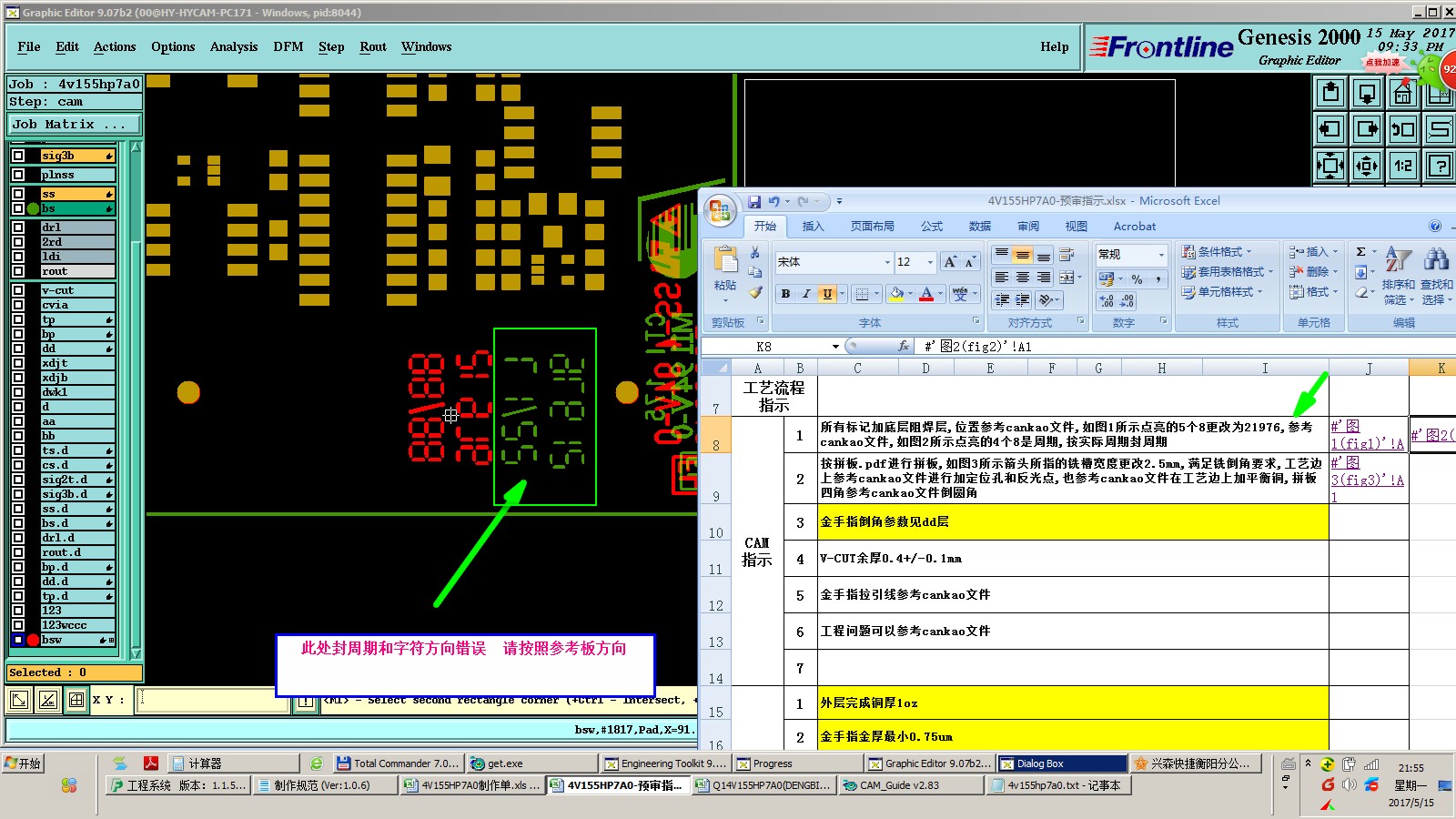Click the Increase Font Size icon
Viewport: 1456px width, 819px height.
pyautogui.click(x=950, y=262)
